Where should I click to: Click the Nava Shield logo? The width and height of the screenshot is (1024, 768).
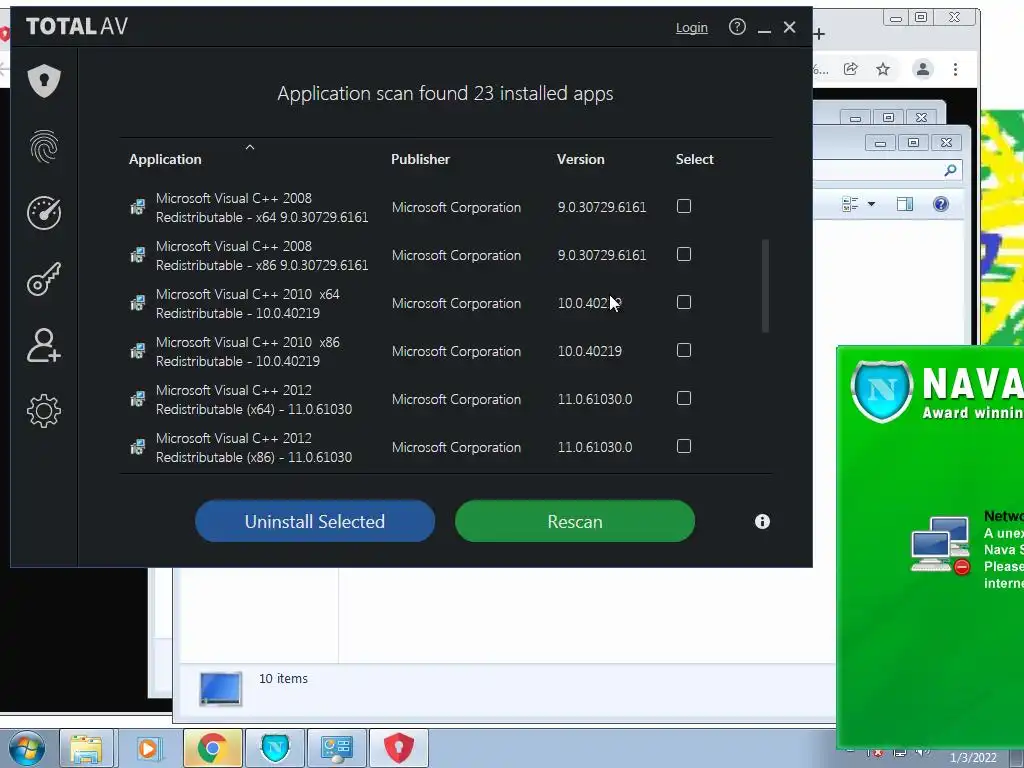(882, 391)
